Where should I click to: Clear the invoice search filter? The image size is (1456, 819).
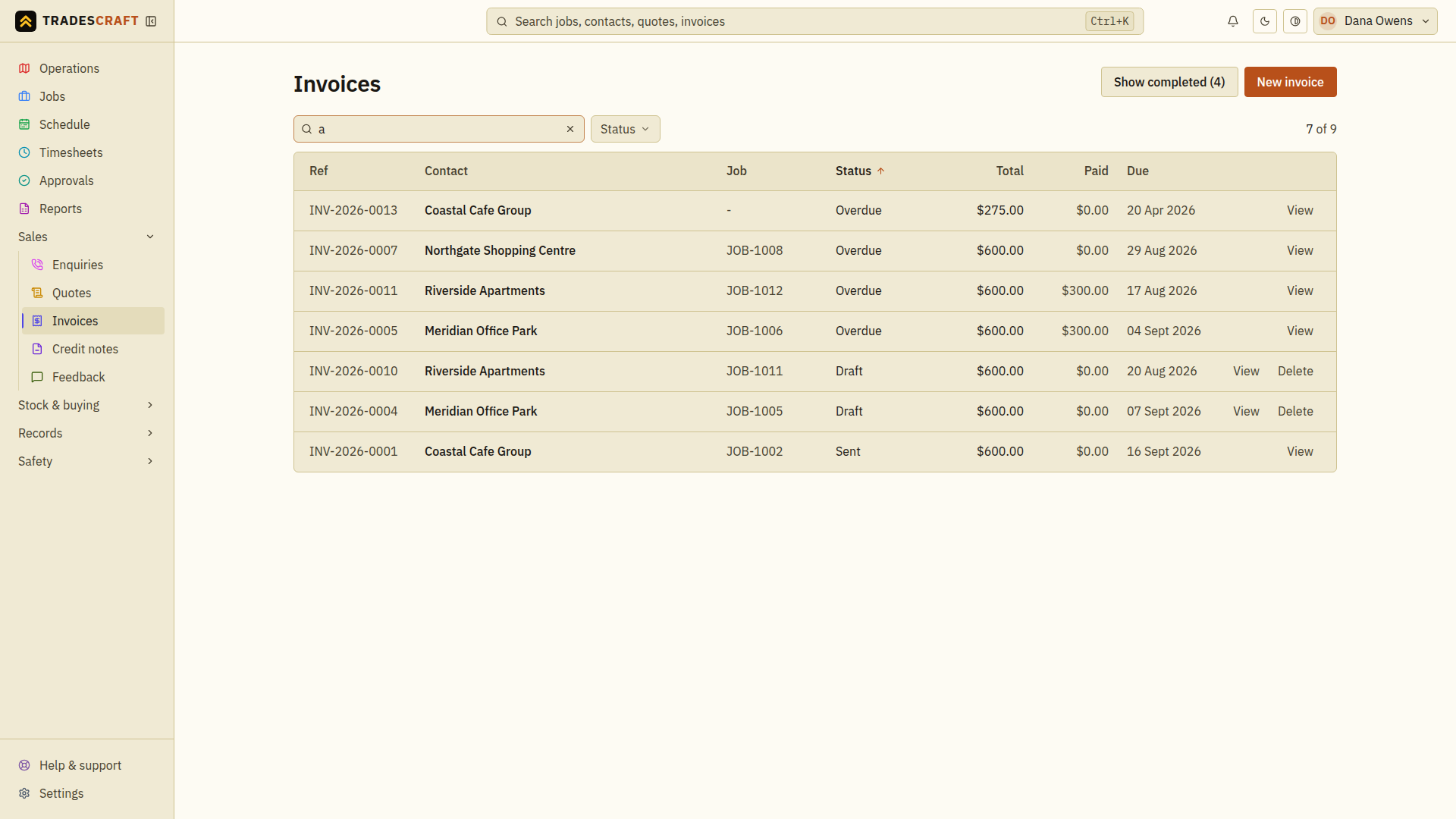pyautogui.click(x=570, y=129)
